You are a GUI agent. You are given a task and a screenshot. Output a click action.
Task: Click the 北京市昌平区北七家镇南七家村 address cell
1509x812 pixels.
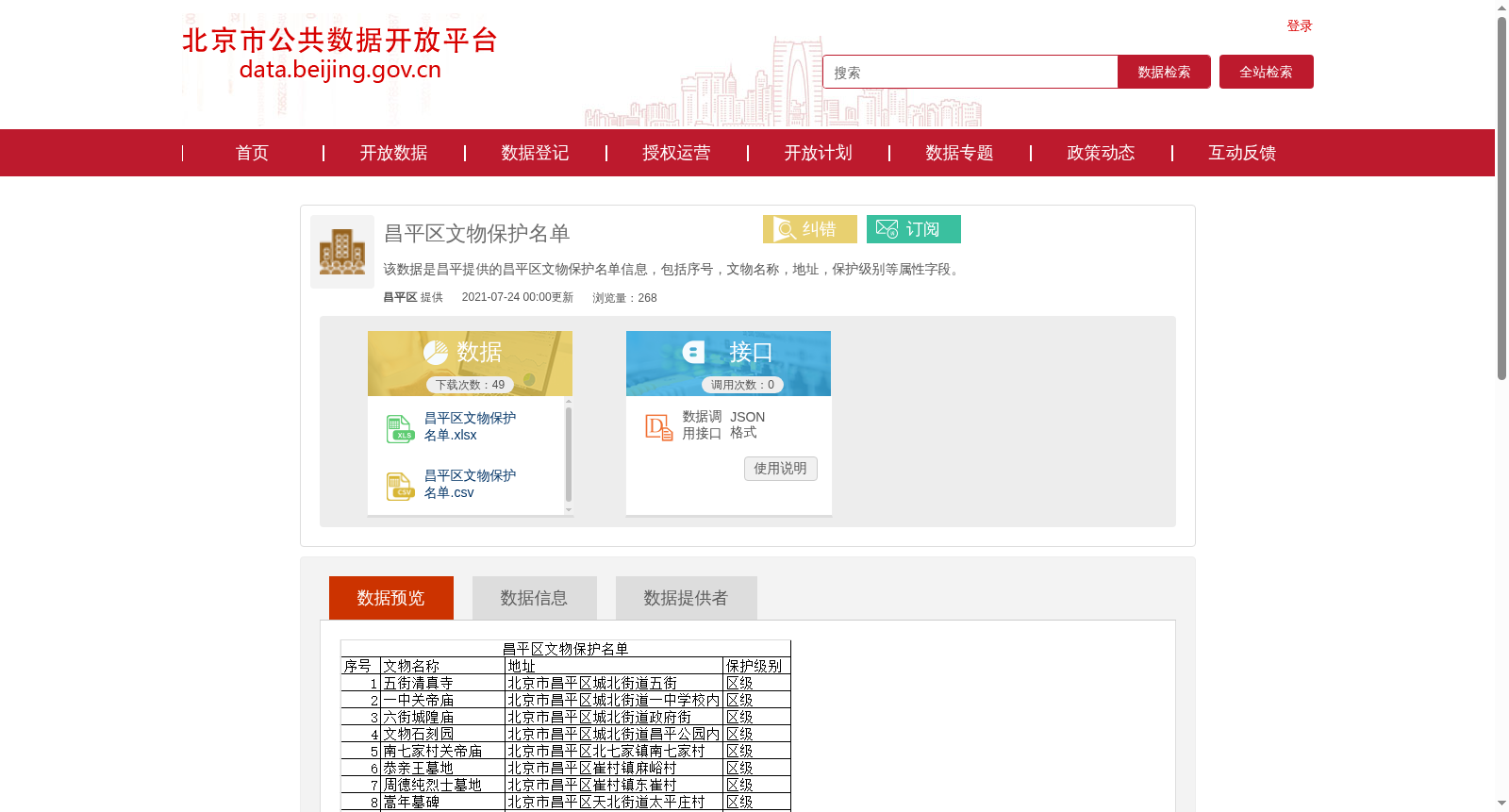pos(614,751)
